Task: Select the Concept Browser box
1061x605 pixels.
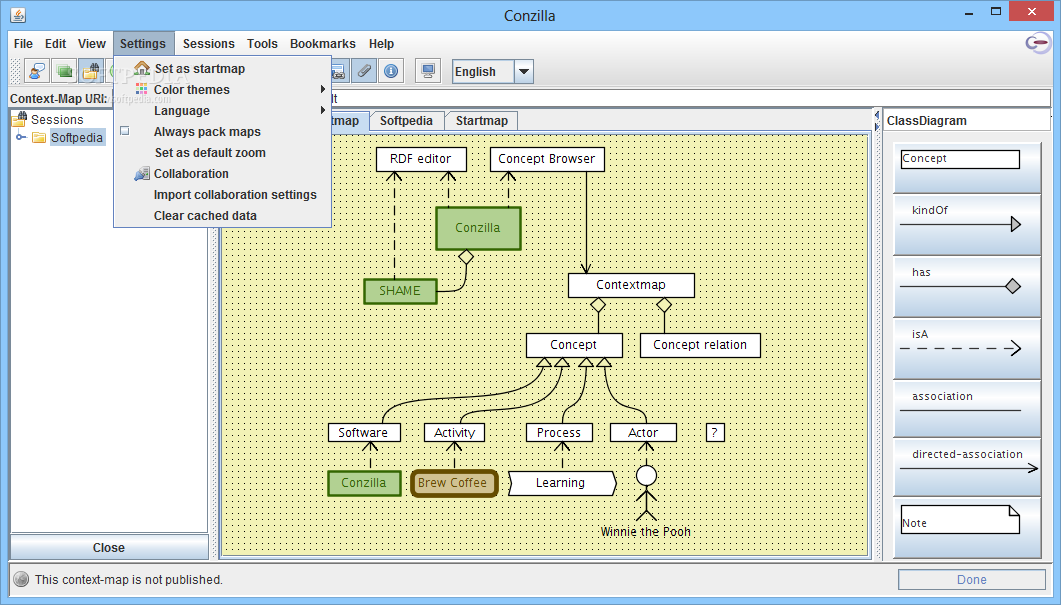Action: (547, 159)
